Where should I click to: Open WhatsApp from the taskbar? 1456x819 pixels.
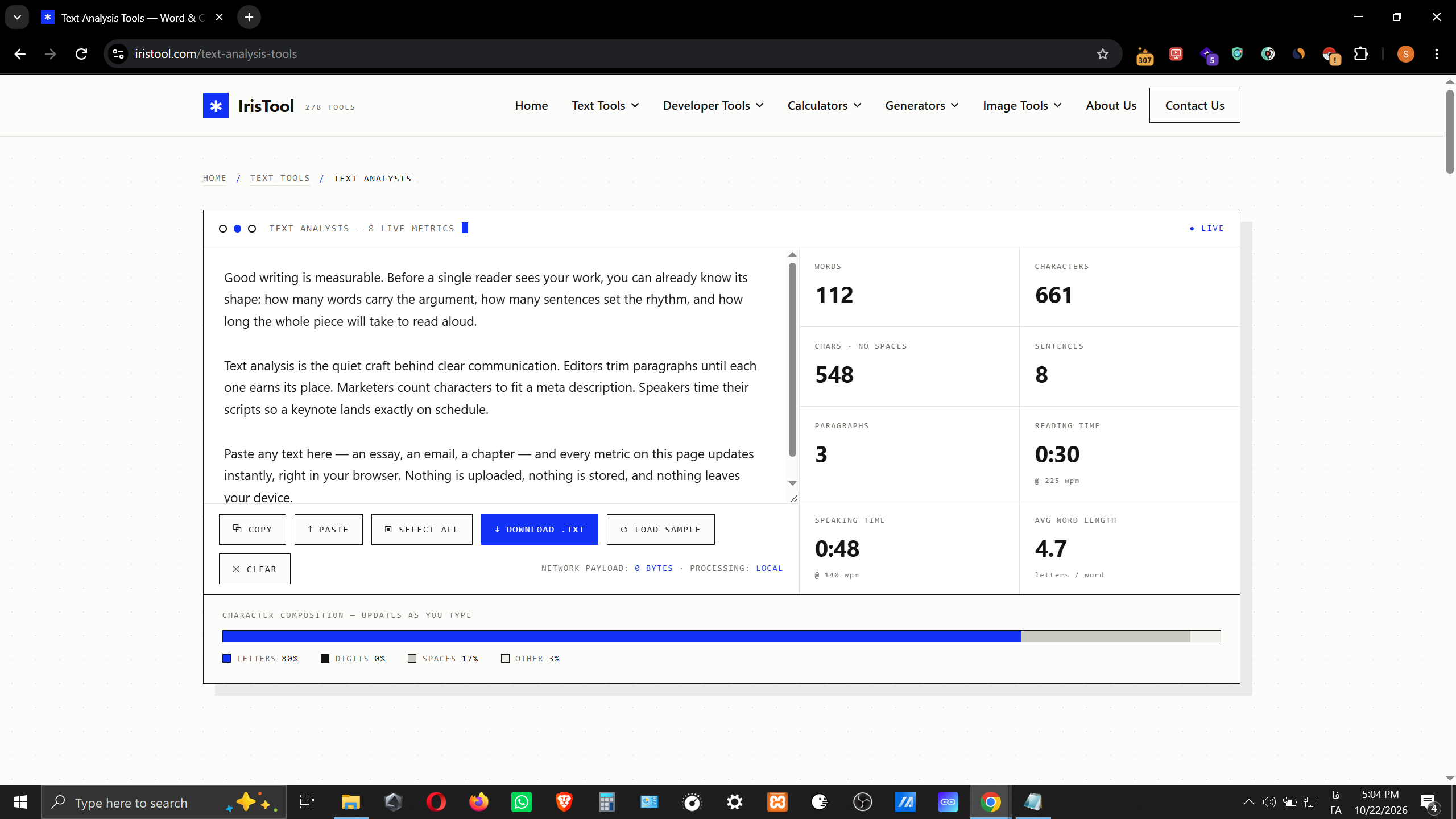click(522, 803)
